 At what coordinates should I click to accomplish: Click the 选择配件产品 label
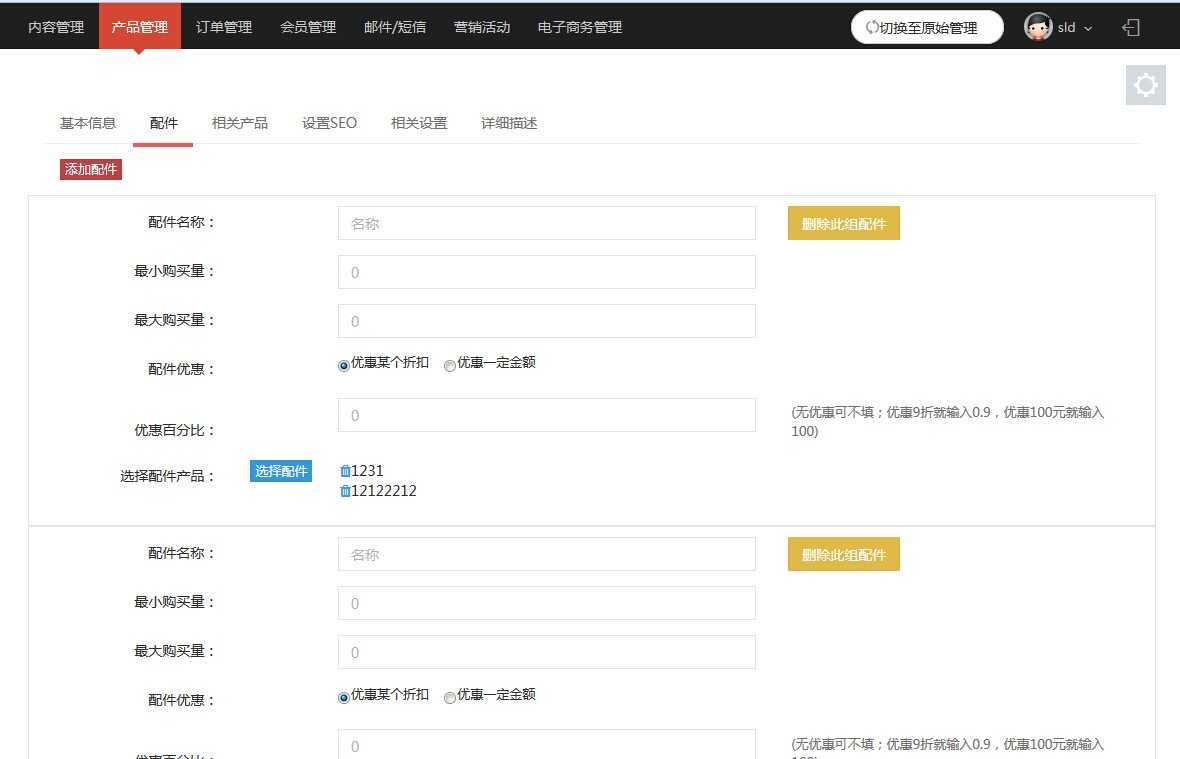(167, 476)
